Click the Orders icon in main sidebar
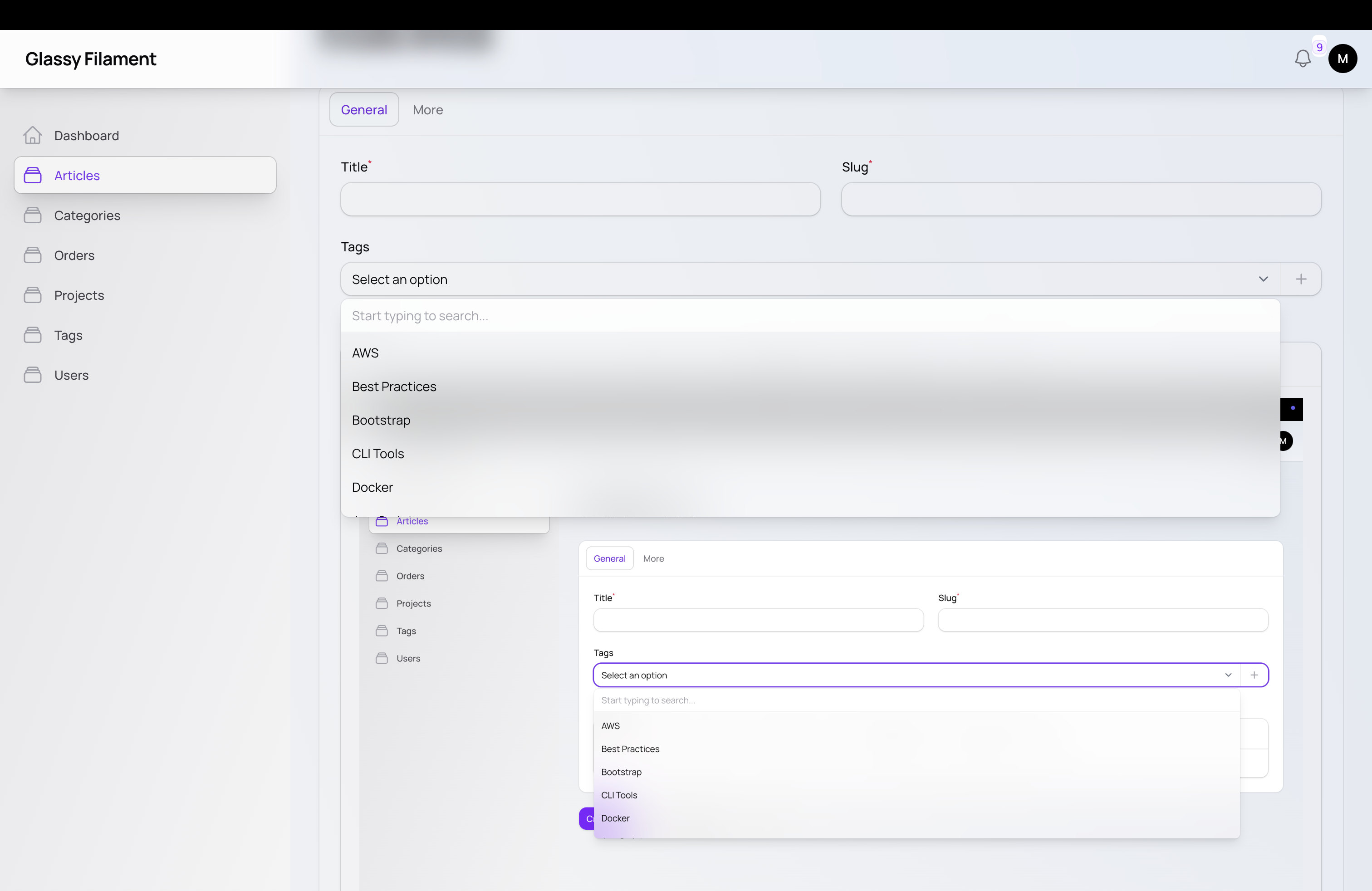Viewport: 1372px width, 891px height. tap(33, 255)
